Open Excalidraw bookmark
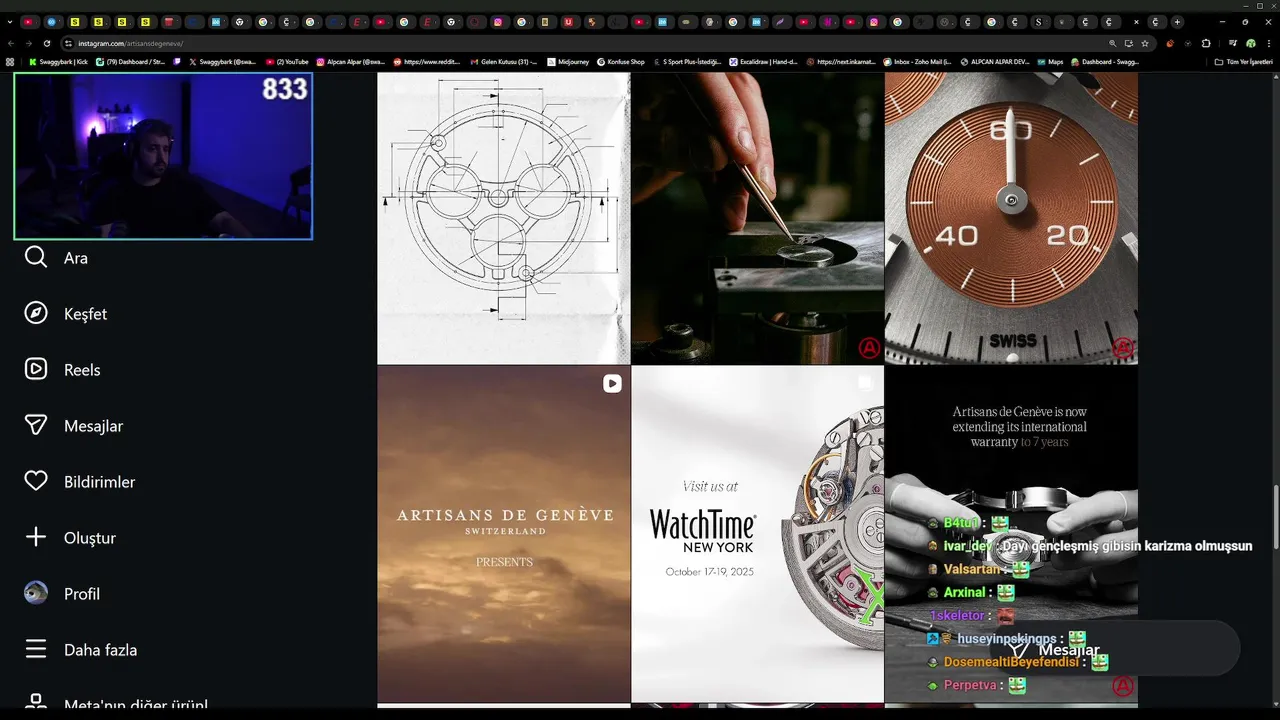Viewport: 1280px width, 720px height. pos(764,62)
